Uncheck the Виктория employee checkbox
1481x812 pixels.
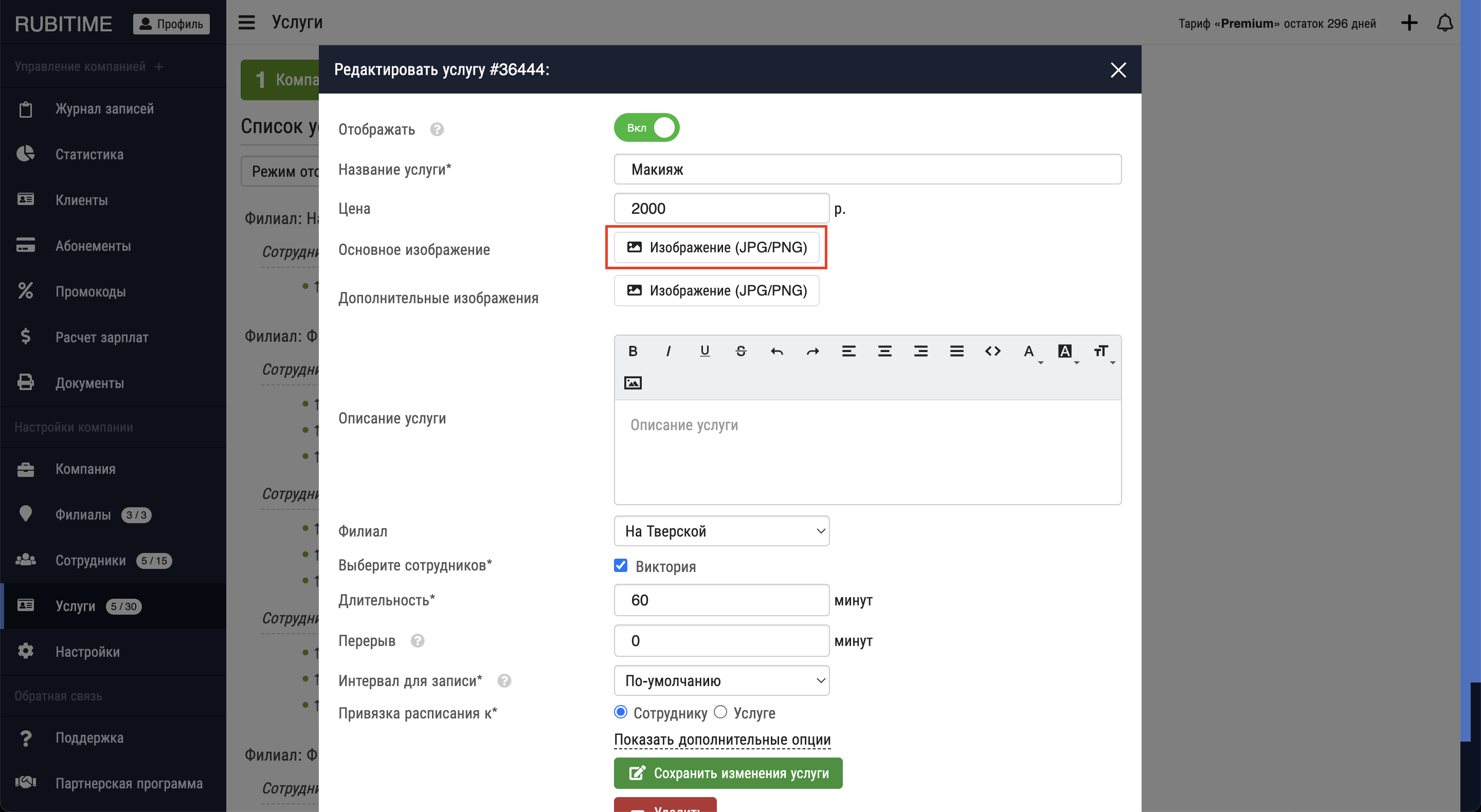click(621, 565)
